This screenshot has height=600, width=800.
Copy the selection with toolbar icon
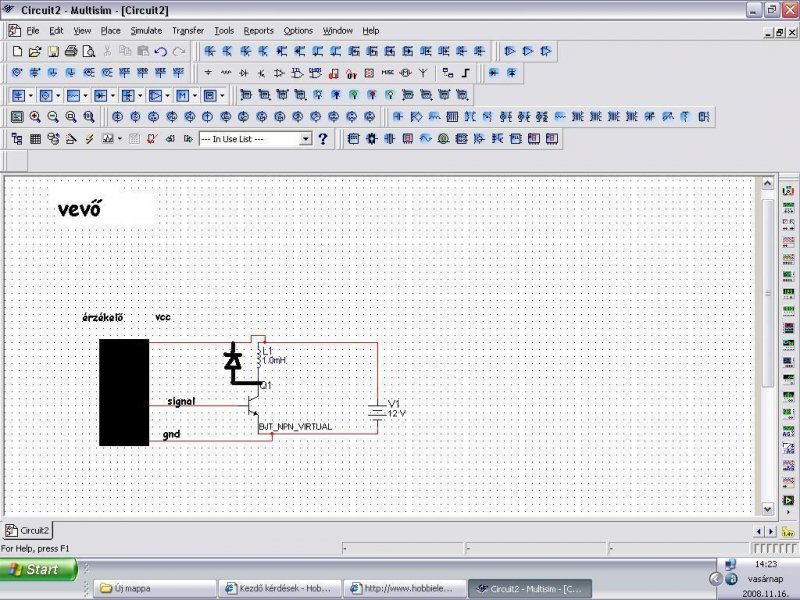(x=125, y=51)
